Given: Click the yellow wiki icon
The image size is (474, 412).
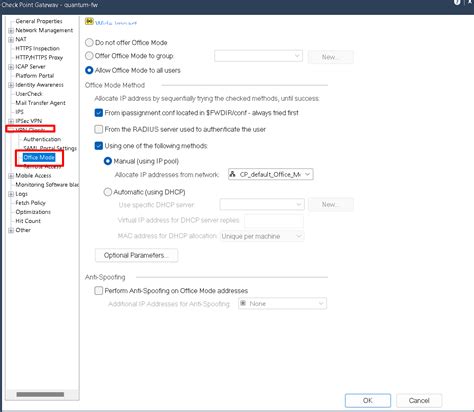Looking at the screenshot, I should (x=89, y=21).
